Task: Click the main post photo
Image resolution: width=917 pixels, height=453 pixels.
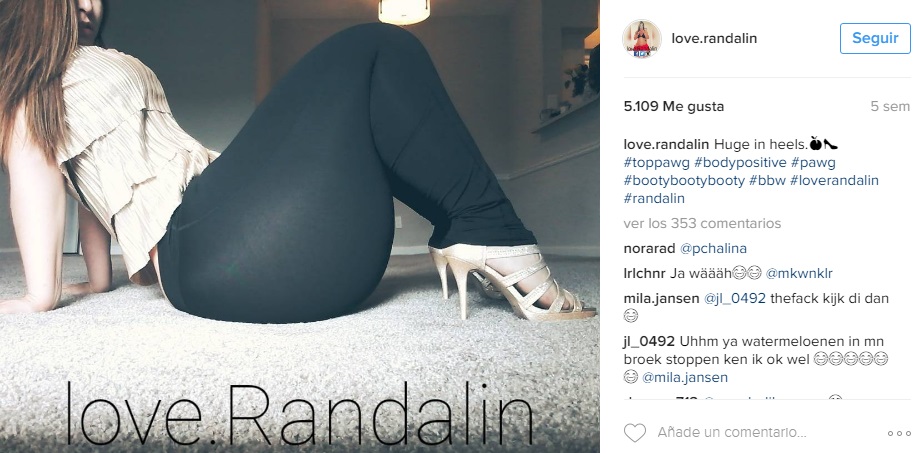Action: pos(299,226)
